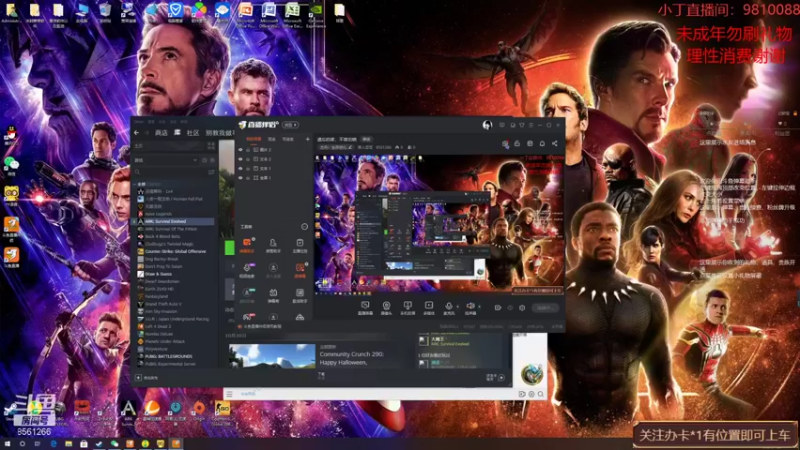
Task: Open the clipboard task tool in toolbox
Action: [x=299, y=244]
